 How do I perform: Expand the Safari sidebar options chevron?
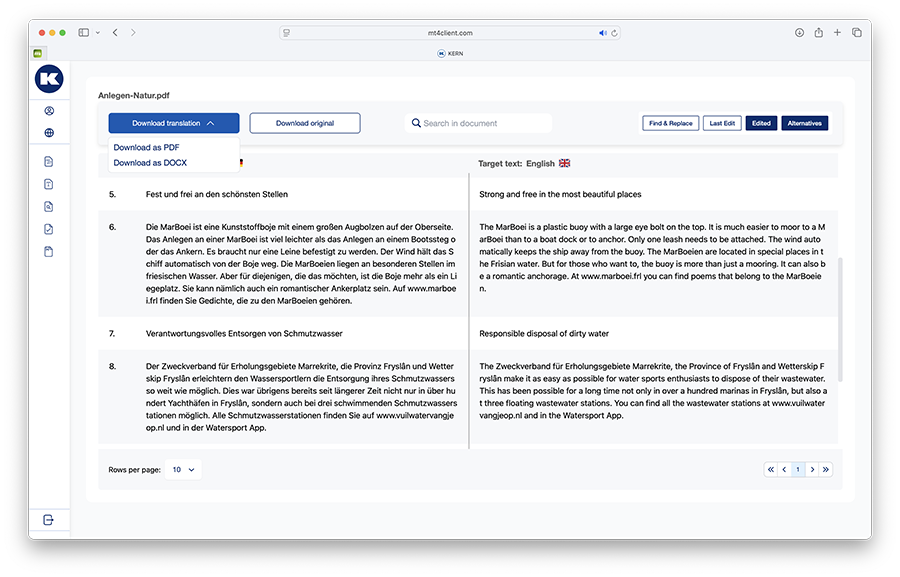pos(98,33)
